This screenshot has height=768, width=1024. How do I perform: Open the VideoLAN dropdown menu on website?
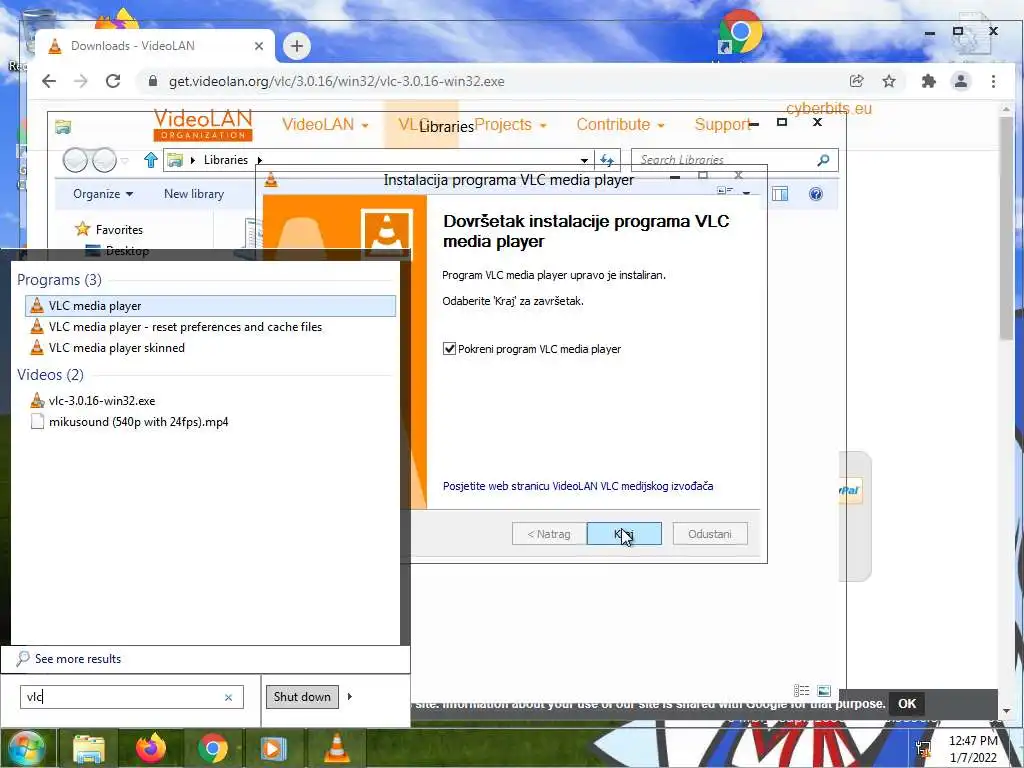click(x=325, y=124)
